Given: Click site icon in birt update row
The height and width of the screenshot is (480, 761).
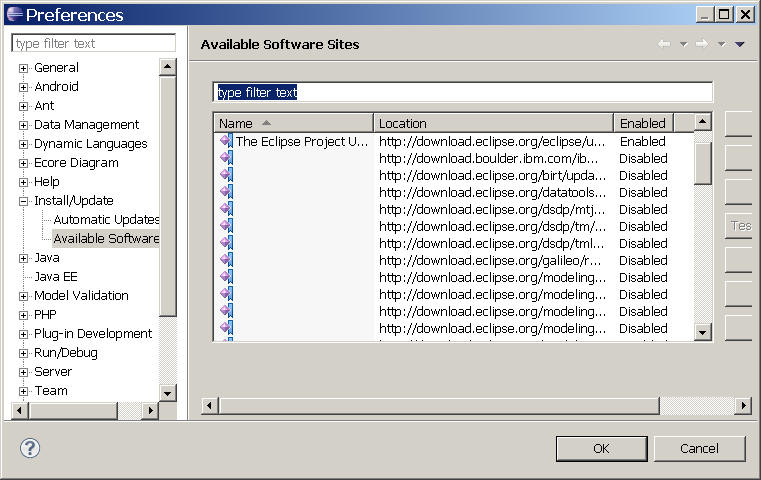Looking at the screenshot, I should click(226, 175).
